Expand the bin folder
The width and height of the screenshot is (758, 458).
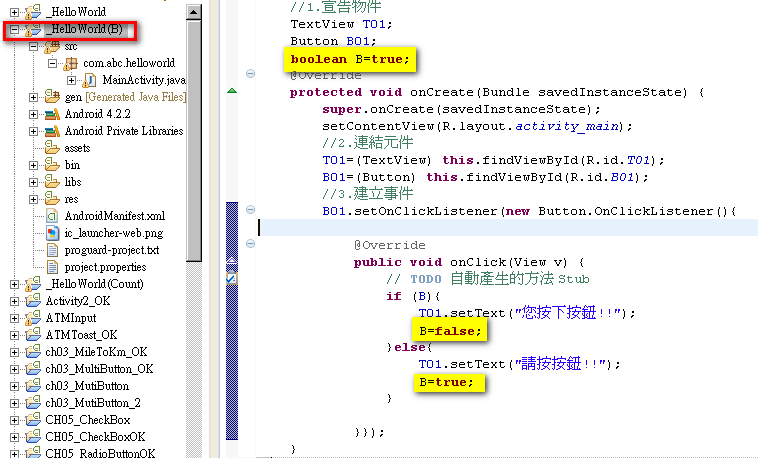[33, 165]
